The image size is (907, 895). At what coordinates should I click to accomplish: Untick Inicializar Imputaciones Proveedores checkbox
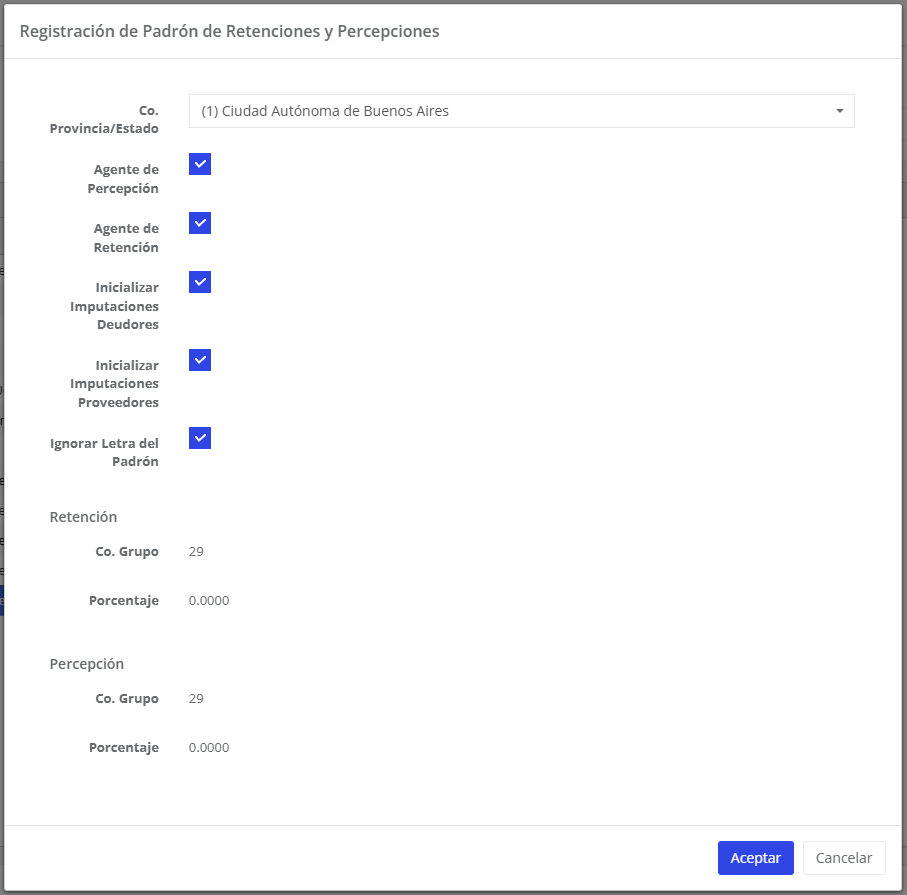click(200, 360)
